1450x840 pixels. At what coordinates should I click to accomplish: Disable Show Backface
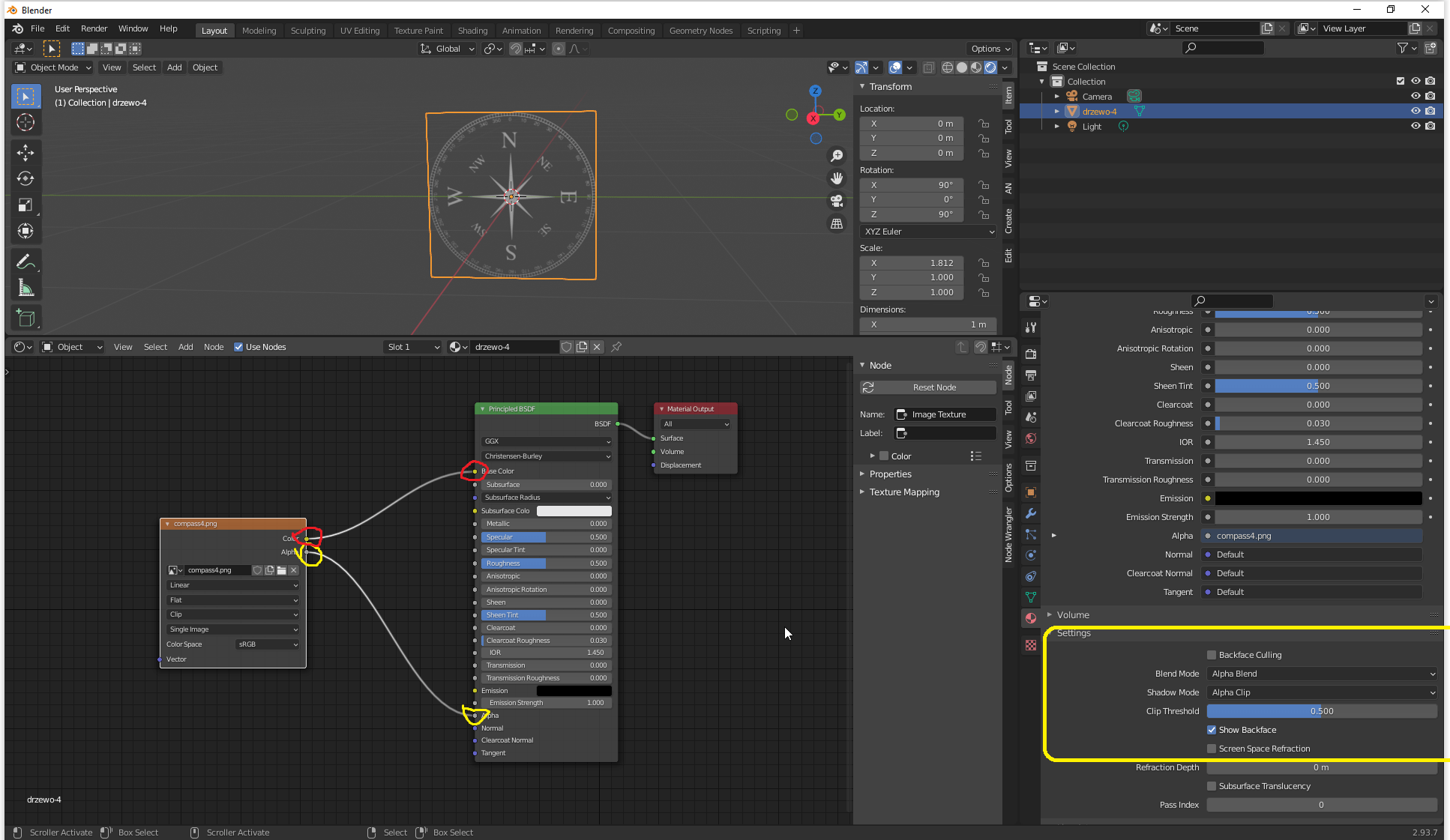point(1212,729)
